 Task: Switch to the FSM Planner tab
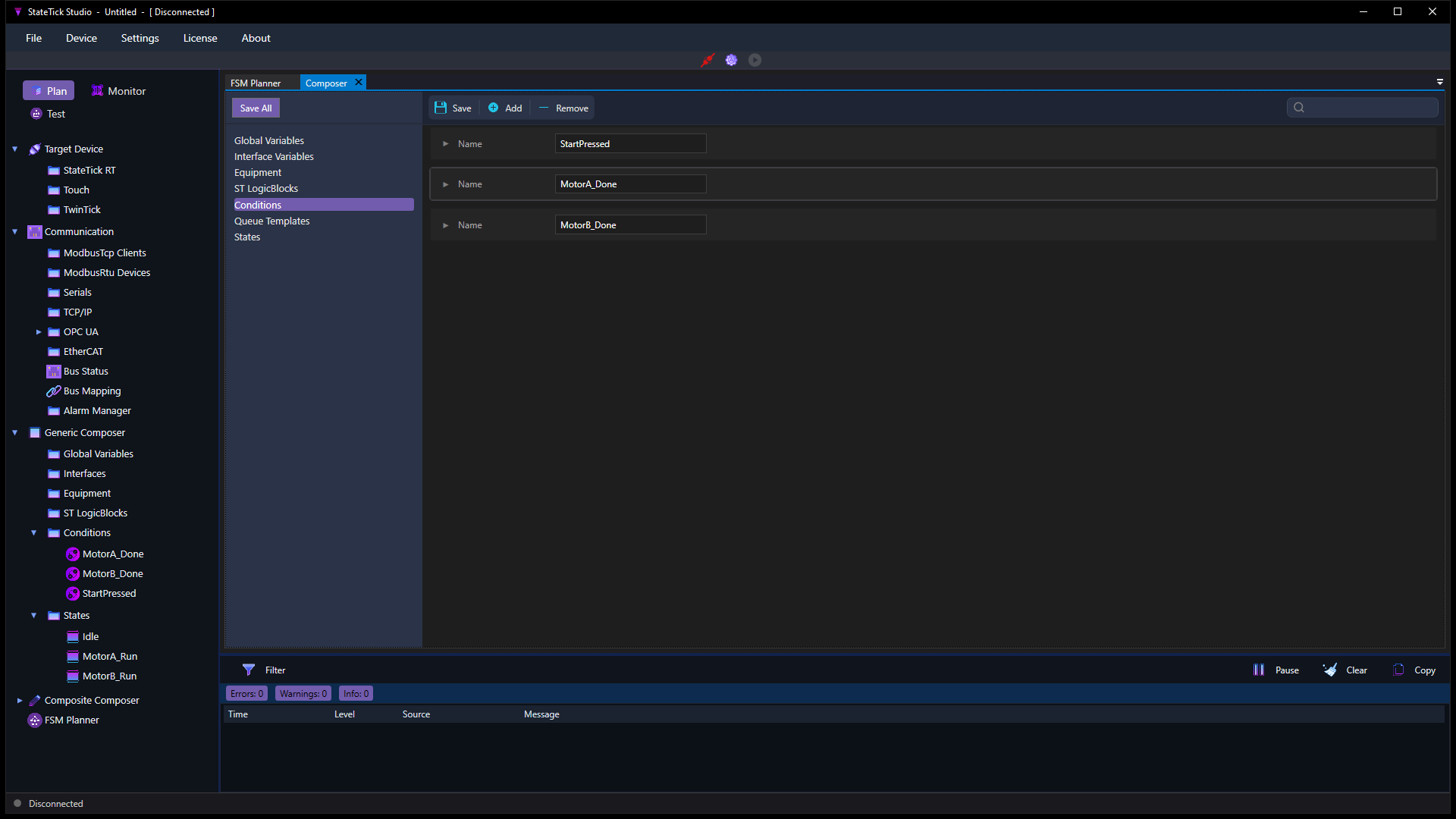click(x=256, y=83)
